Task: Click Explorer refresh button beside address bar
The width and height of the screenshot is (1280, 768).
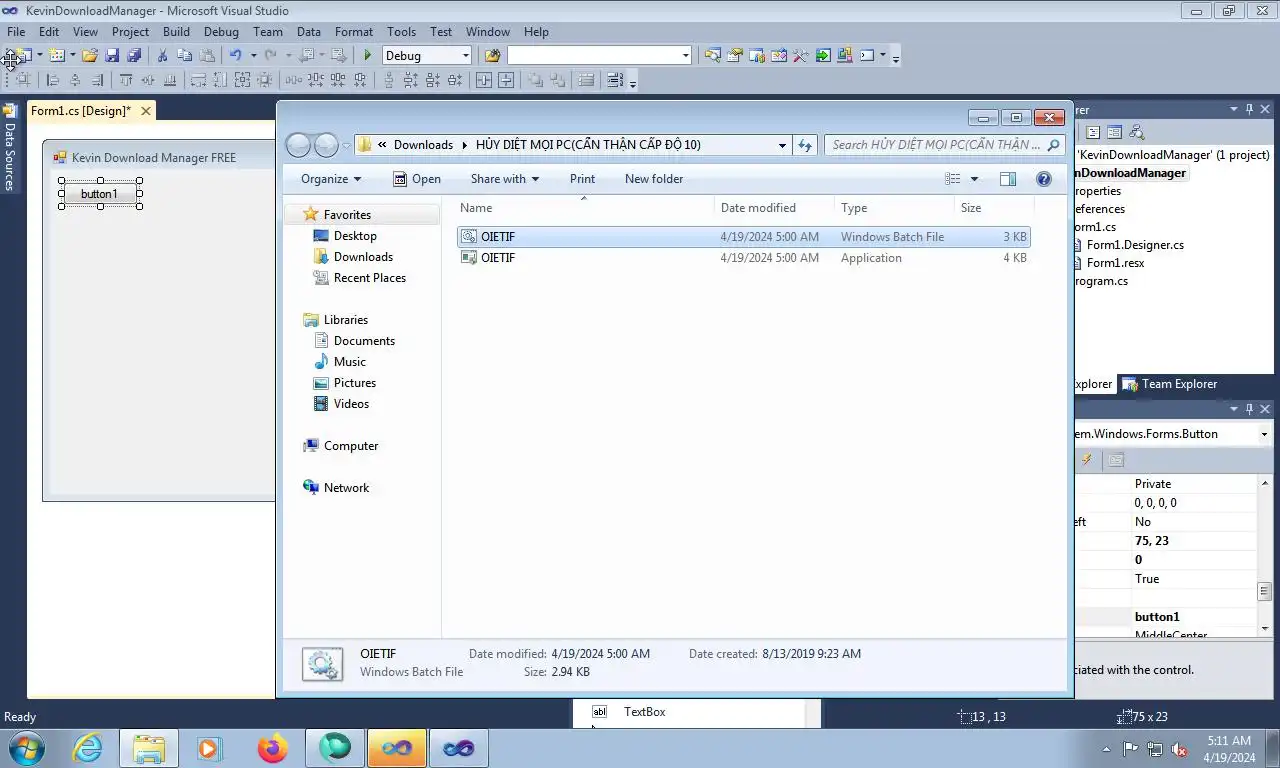Action: [x=805, y=146]
